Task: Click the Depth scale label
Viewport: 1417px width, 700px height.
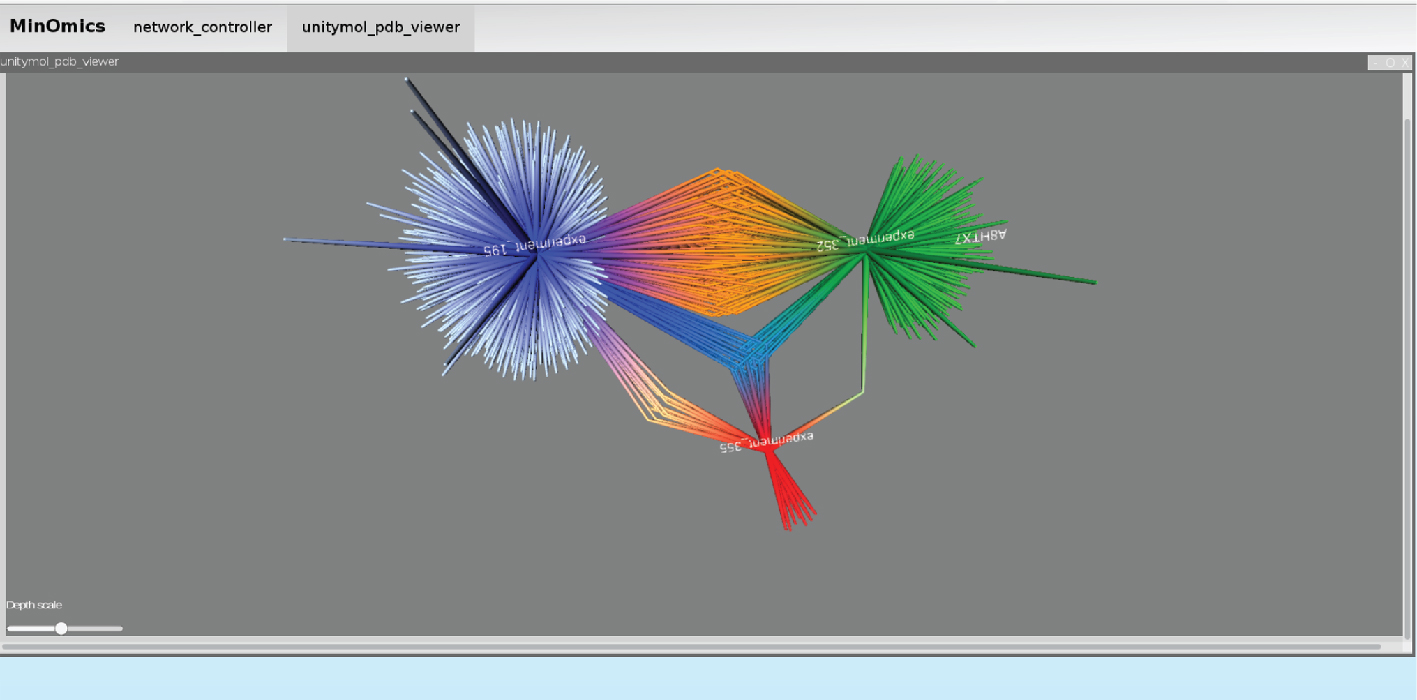Action: (34, 605)
